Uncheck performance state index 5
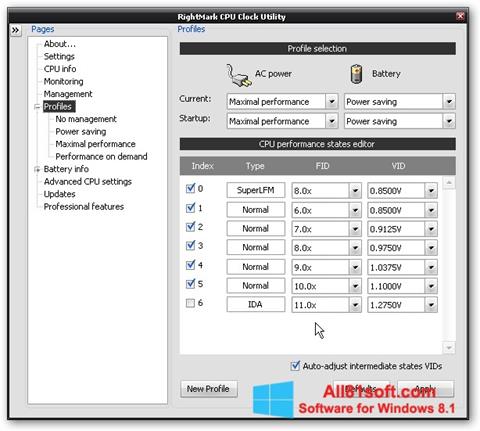The height and width of the screenshot is (431, 480). pyautogui.click(x=190, y=284)
